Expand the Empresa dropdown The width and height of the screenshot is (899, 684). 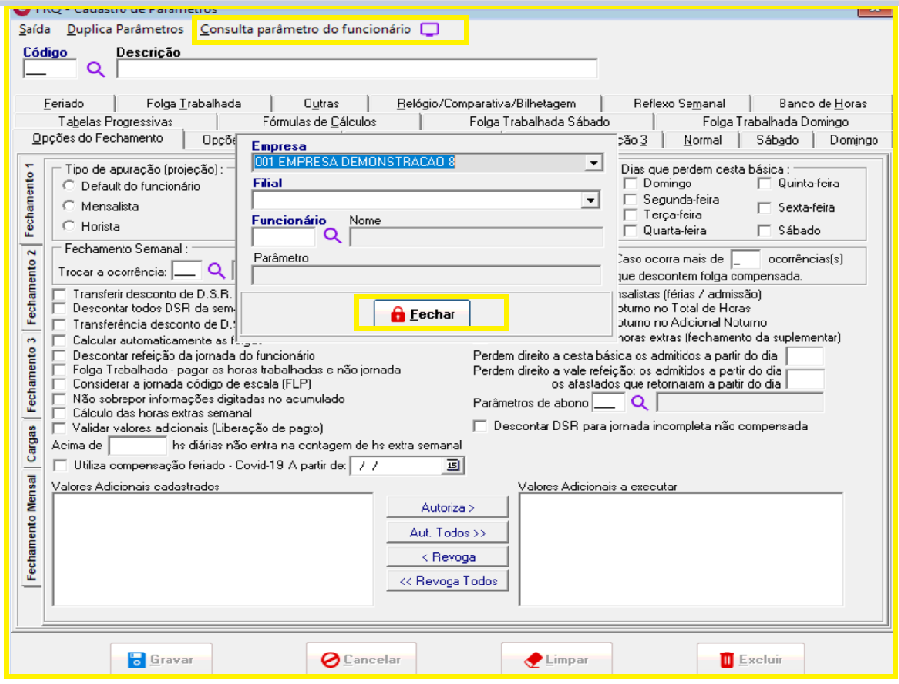point(593,163)
